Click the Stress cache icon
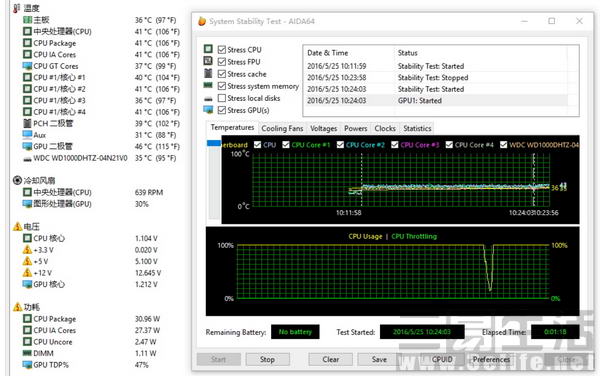This screenshot has width=600, height=376. 208,73
